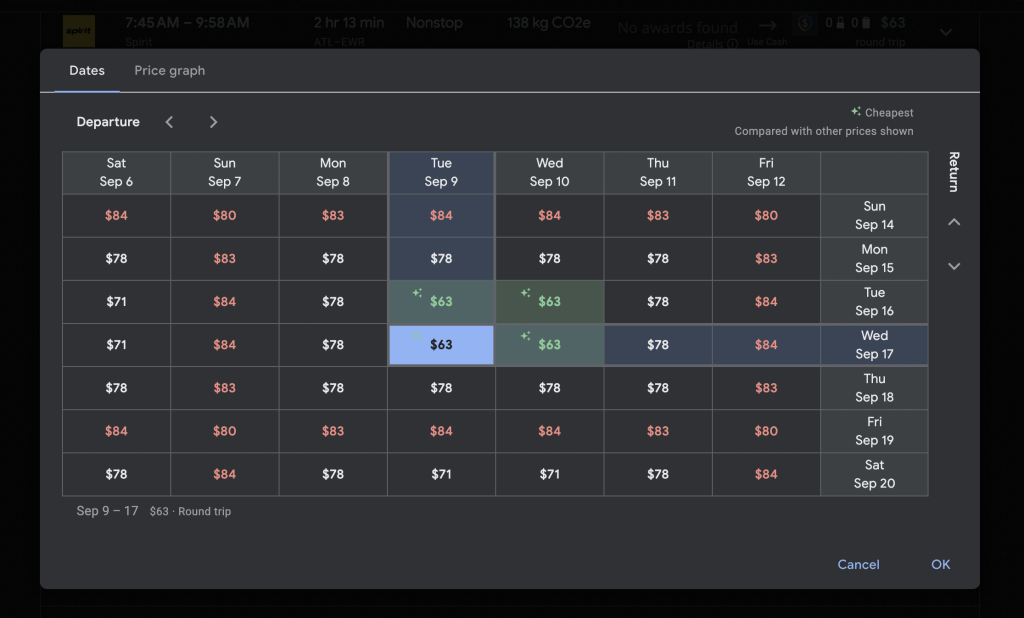This screenshot has width=1024, height=618.
Task: Select $71 fare departing Sep 10 returning Sep 20
Action: coord(549,474)
